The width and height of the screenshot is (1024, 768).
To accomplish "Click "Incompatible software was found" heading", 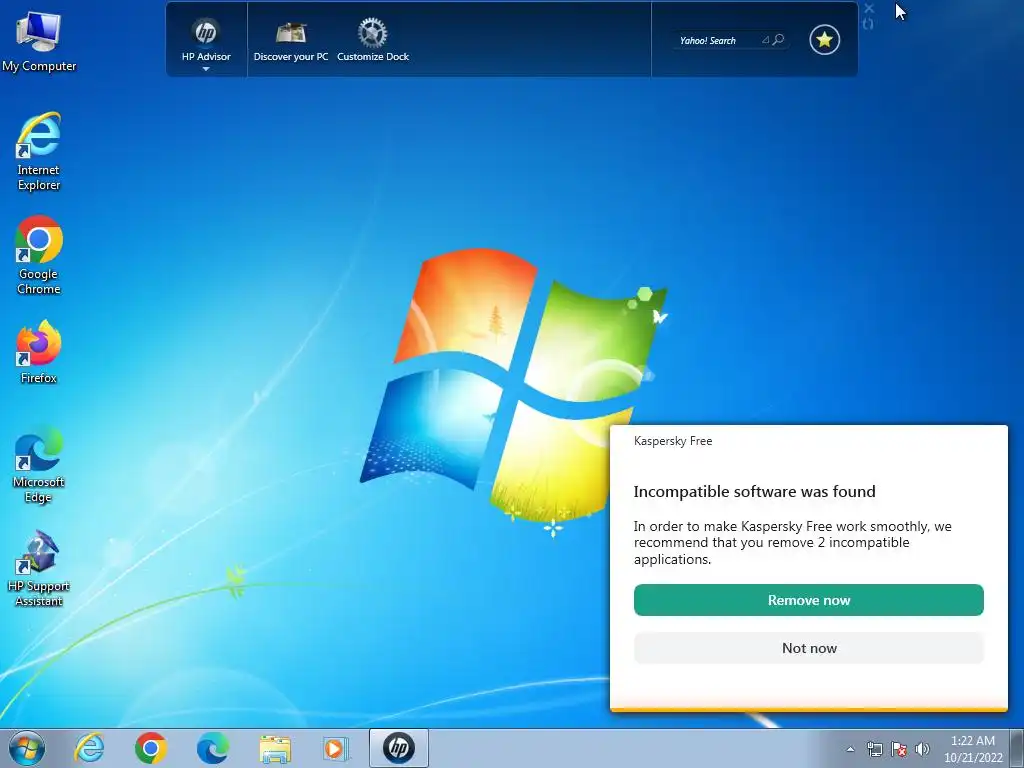I will tap(754, 492).
